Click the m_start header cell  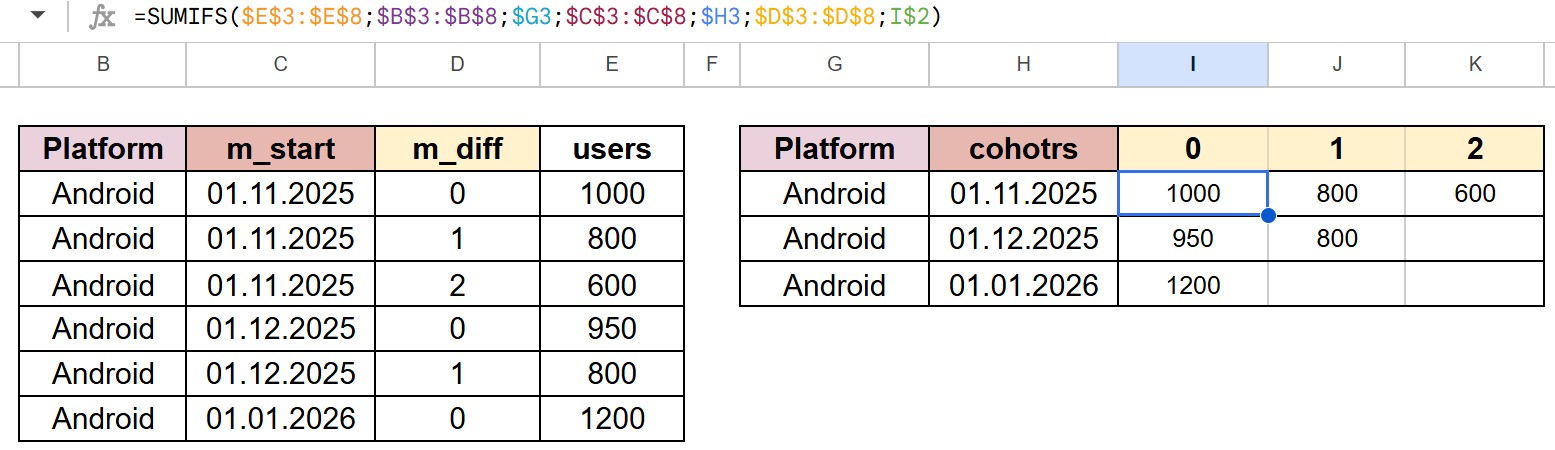click(x=280, y=149)
